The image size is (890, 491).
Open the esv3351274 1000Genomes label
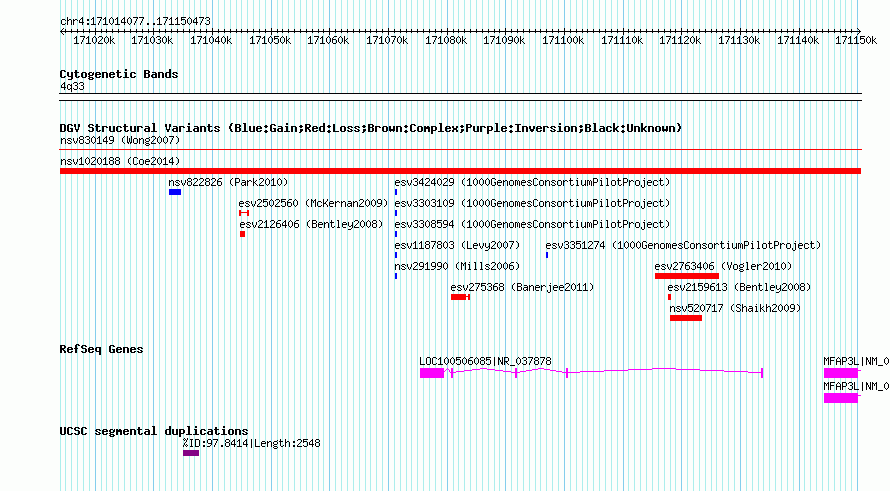(683, 245)
